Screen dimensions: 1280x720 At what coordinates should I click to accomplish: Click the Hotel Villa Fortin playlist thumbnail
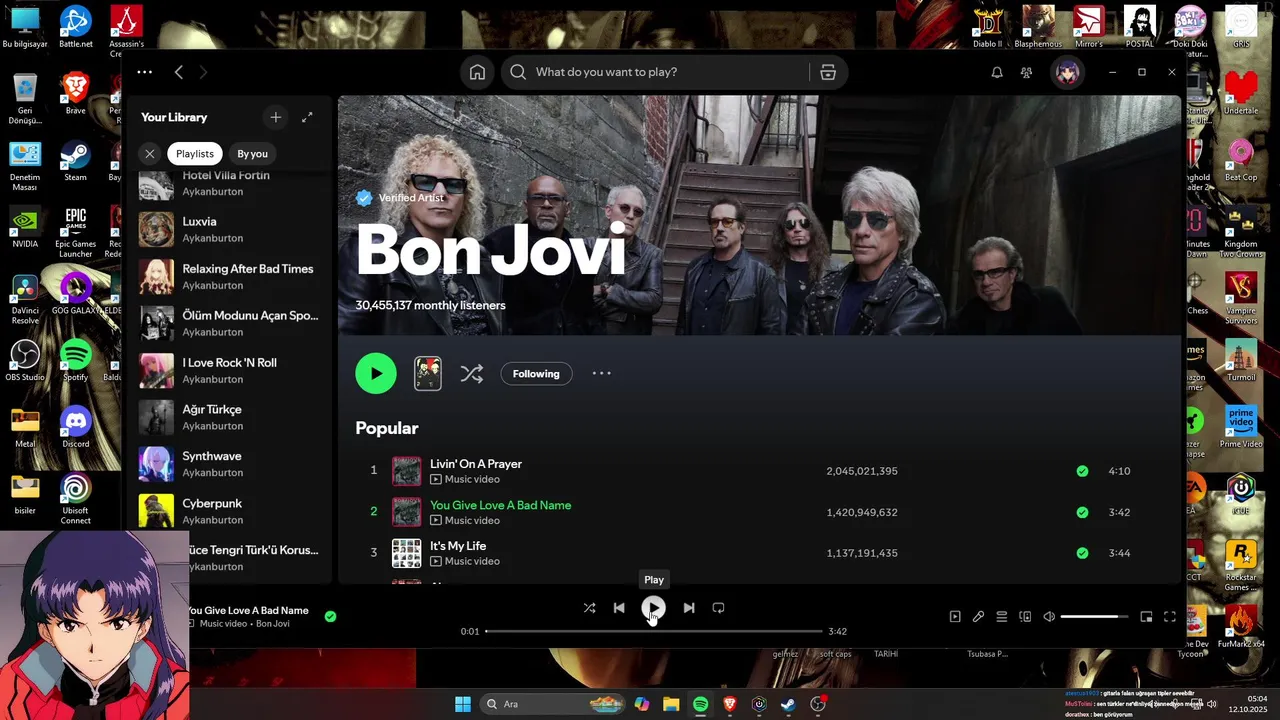click(x=156, y=185)
